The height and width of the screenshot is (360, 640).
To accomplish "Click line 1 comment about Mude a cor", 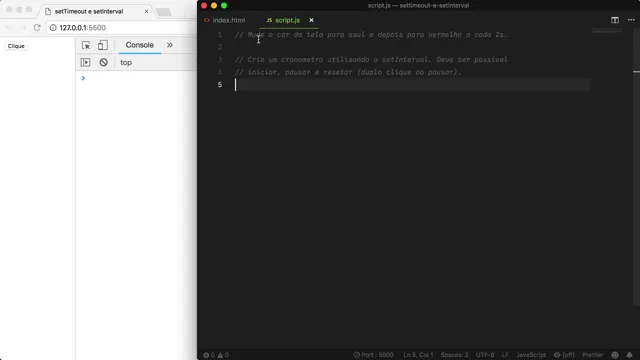I will click(x=371, y=35).
